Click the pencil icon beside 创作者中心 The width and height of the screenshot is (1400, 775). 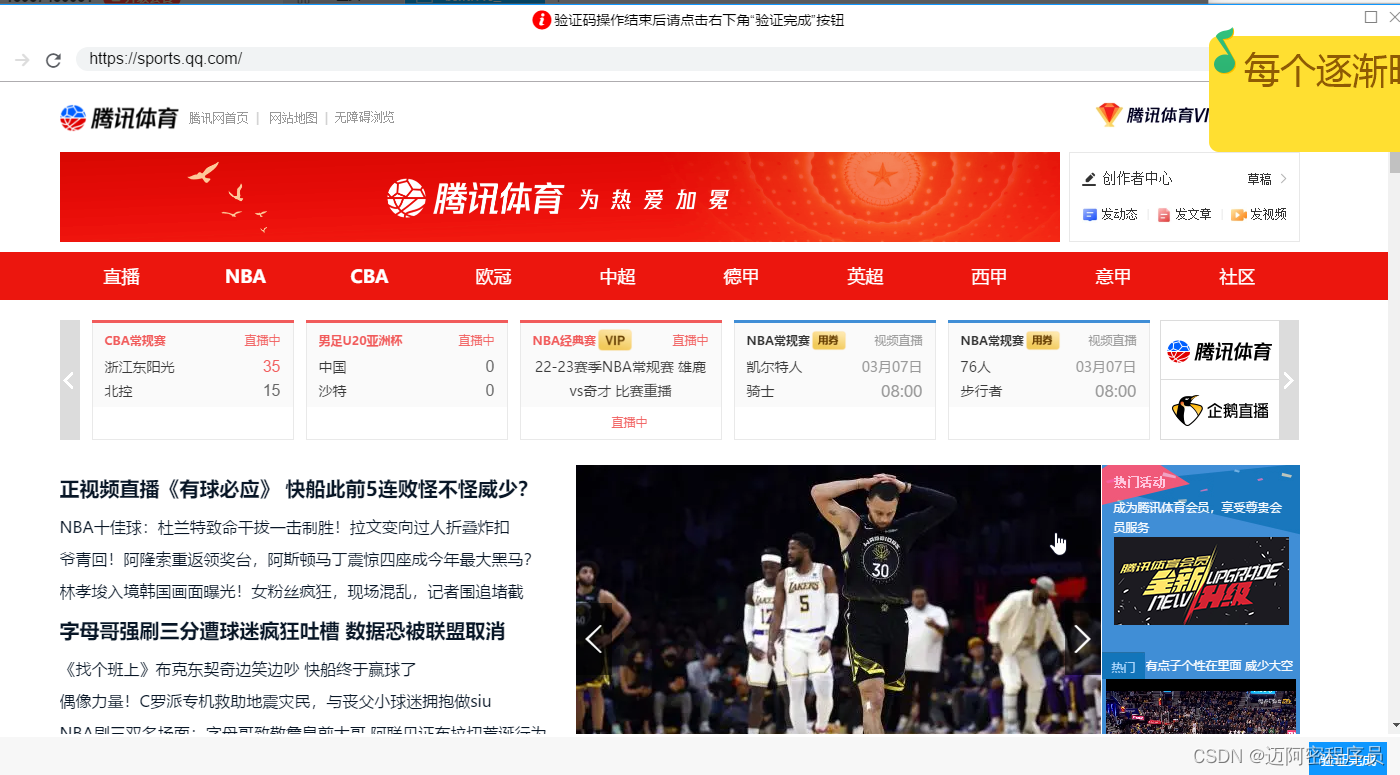click(1089, 179)
